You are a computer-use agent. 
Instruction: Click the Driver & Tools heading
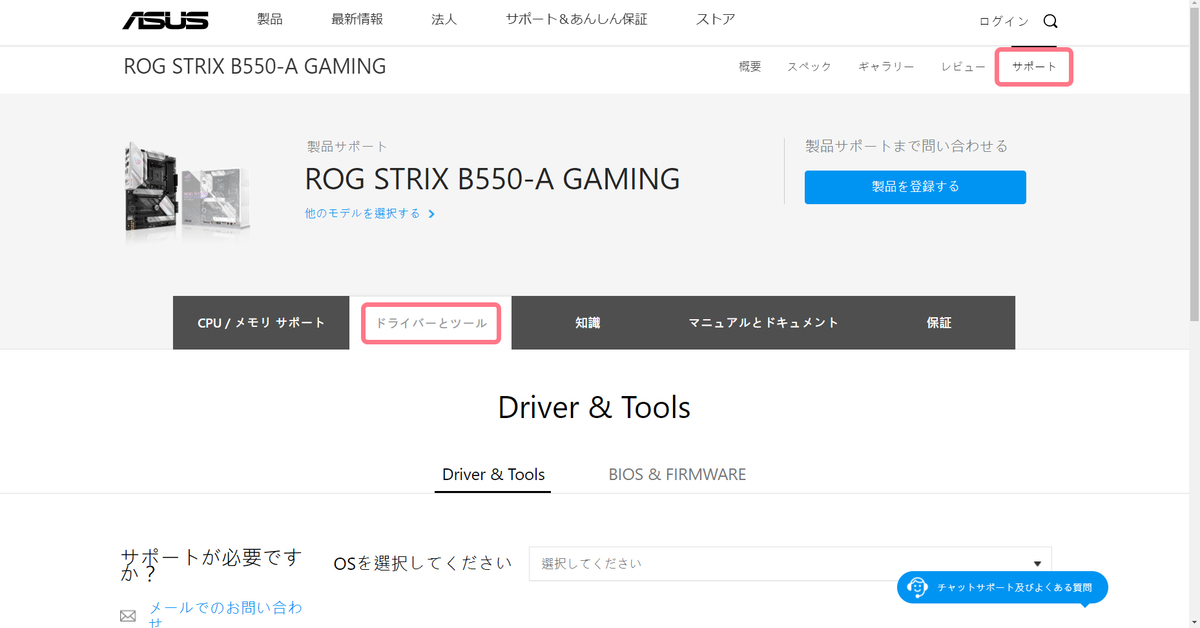[594, 407]
